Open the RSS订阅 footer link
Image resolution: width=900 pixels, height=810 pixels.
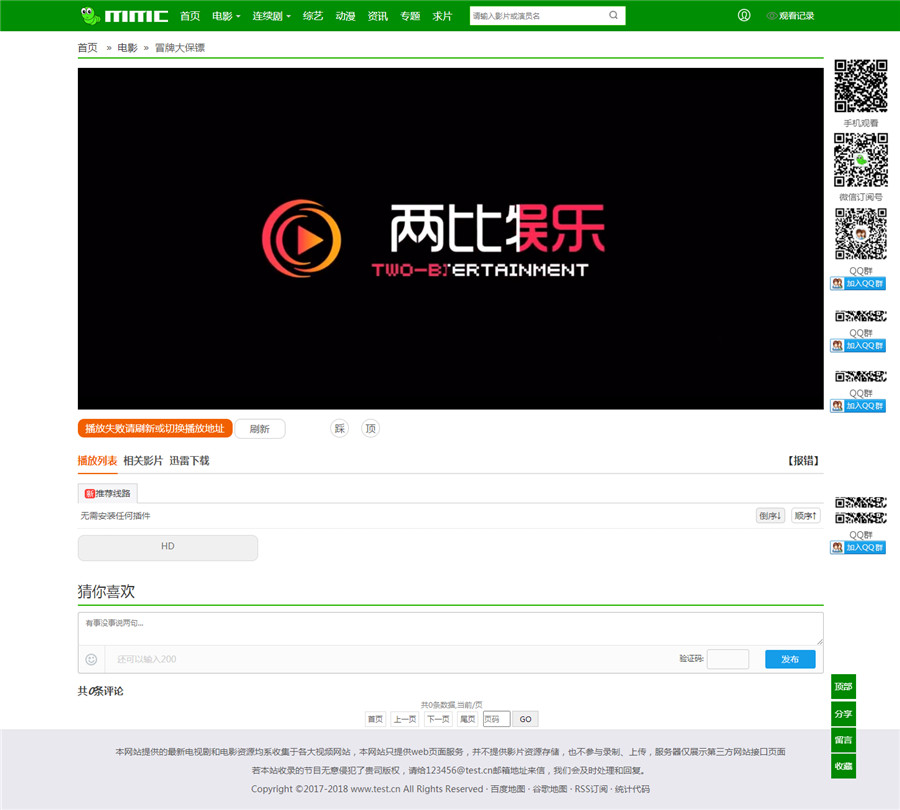point(591,789)
